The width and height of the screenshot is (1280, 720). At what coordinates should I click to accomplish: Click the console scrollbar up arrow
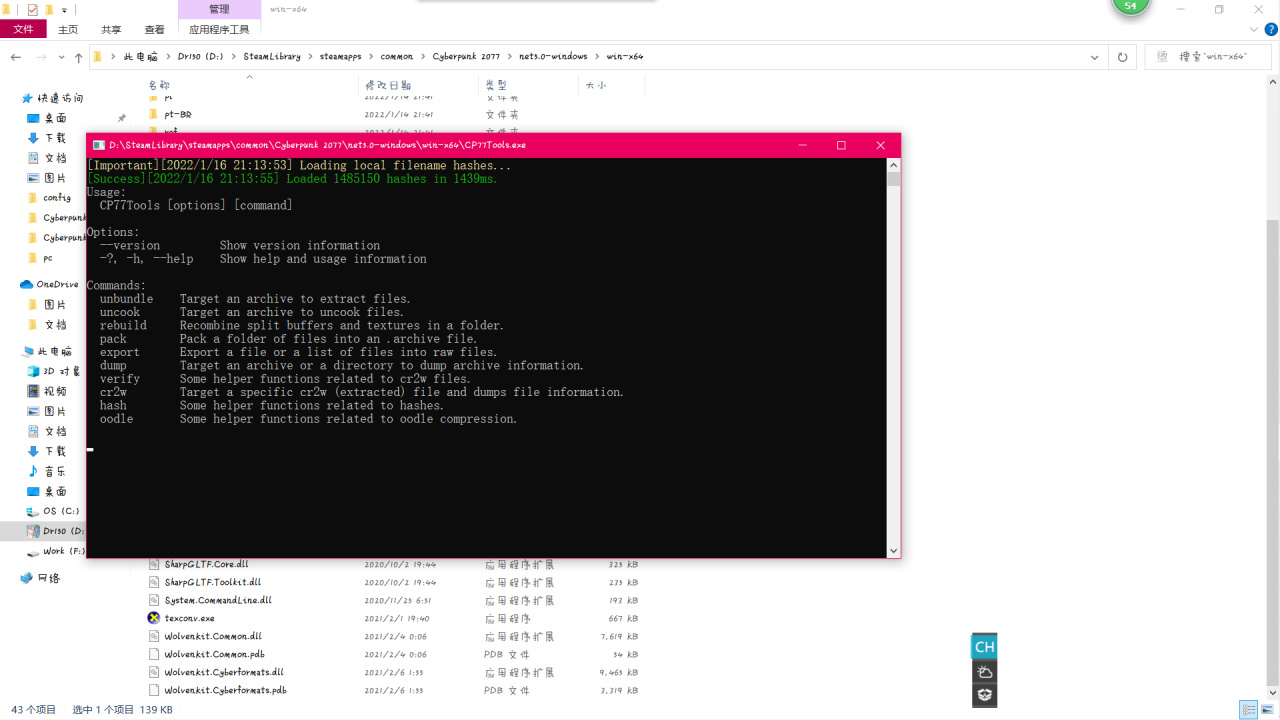pos(894,164)
